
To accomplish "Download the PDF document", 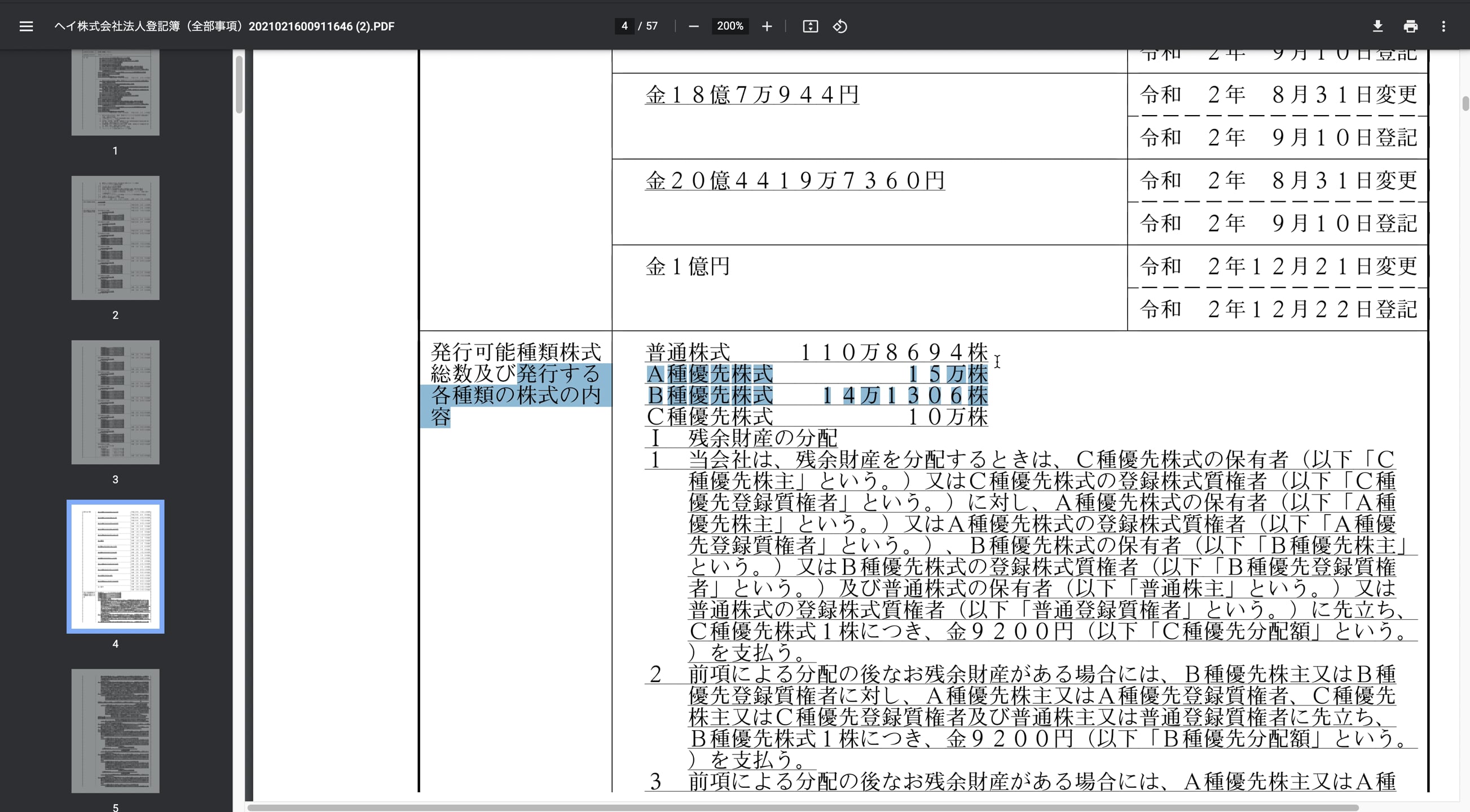I will point(1377,26).
